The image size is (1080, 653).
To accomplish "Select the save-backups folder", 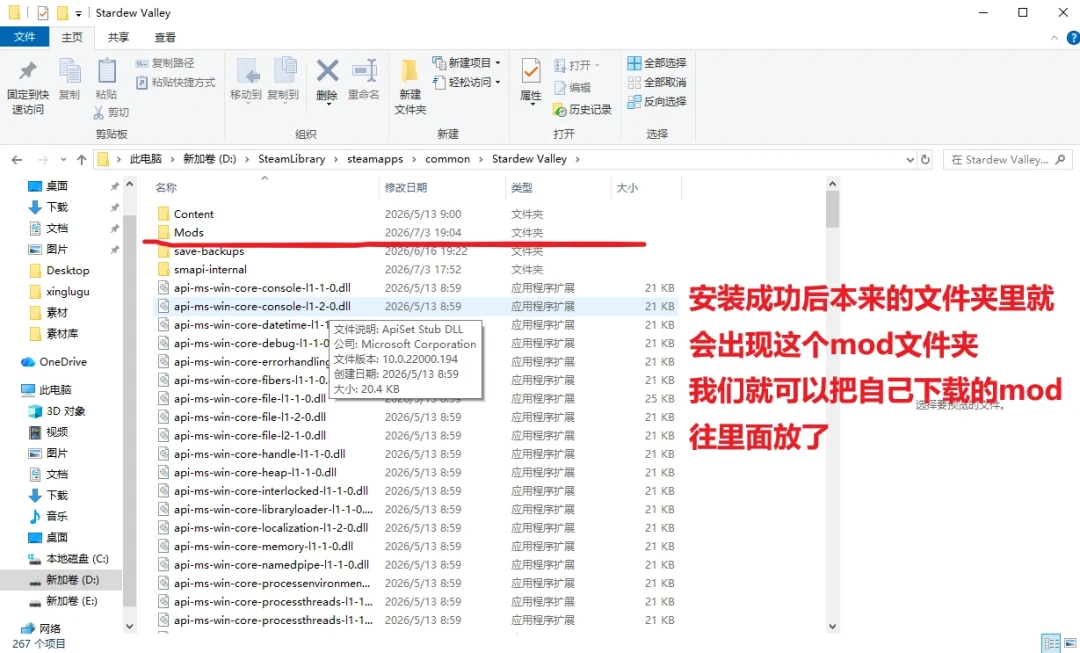I will 209,251.
